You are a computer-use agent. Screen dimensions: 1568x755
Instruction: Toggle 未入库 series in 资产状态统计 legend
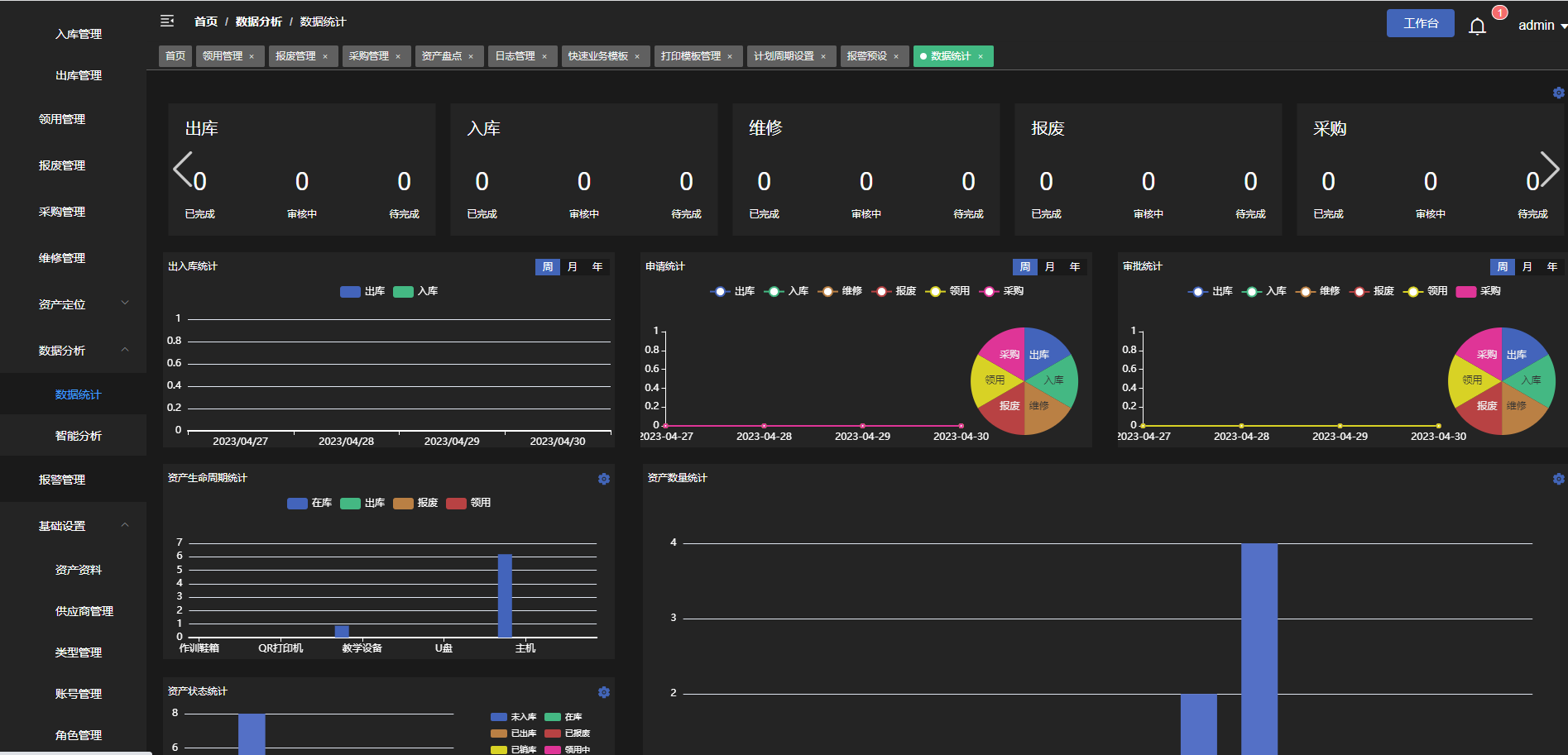click(x=513, y=717)
